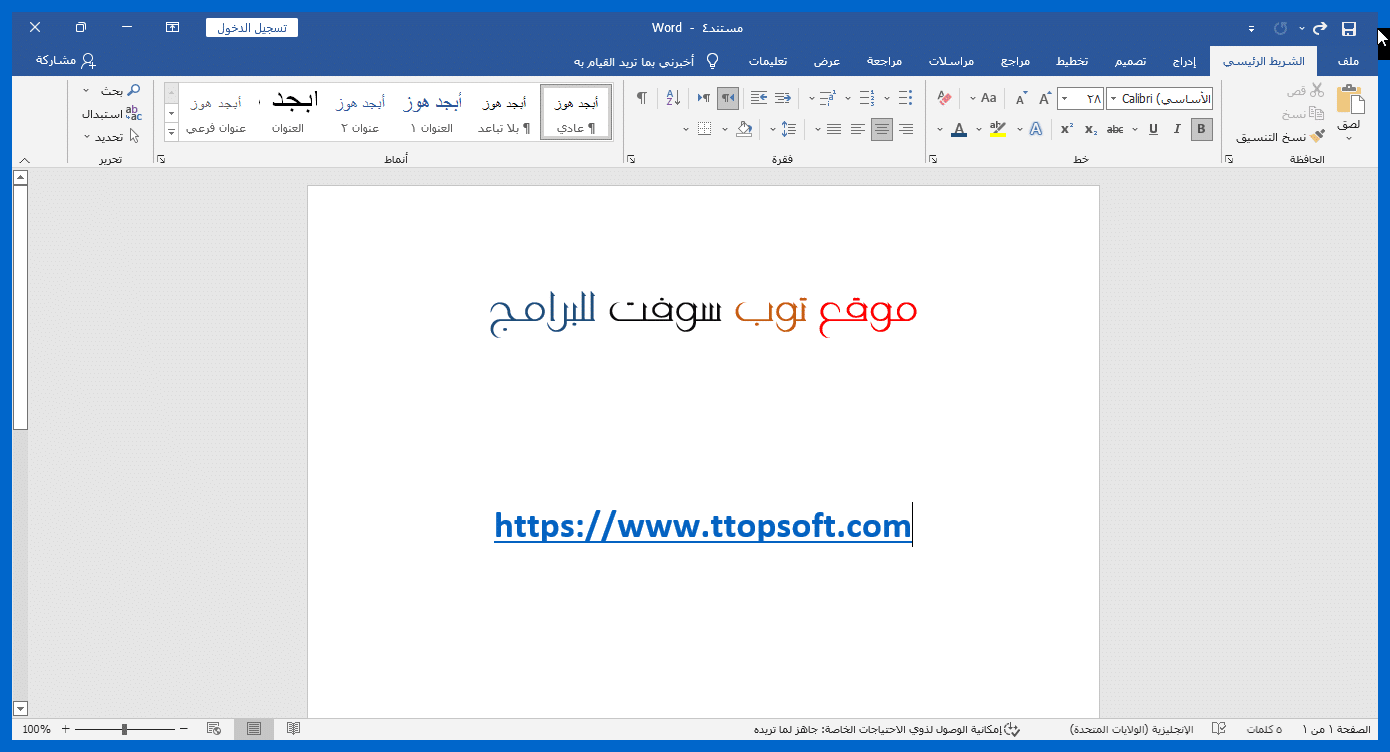Open Text Effects glowing A icon
This screenshot has width=1390, height=752.
[1036, 129]
